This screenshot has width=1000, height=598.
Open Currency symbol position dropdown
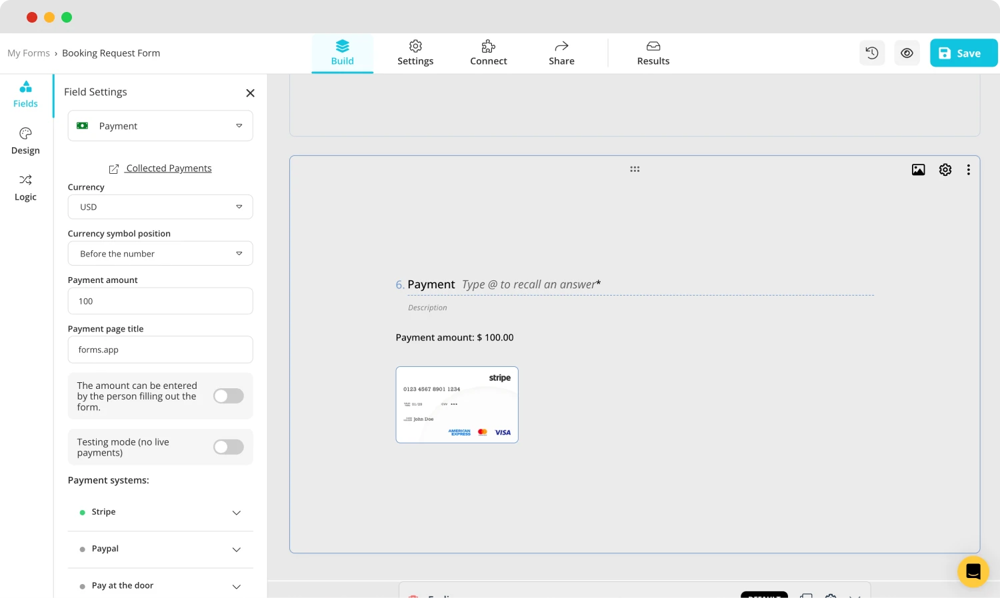coord(160,254)
